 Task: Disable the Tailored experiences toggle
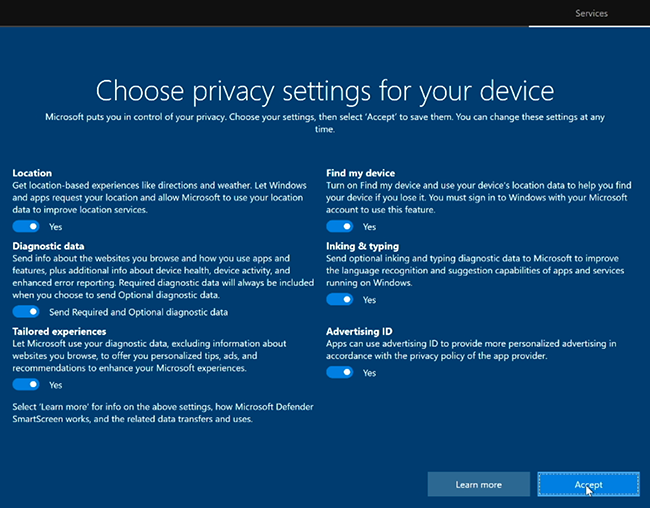tap(26, 385)
